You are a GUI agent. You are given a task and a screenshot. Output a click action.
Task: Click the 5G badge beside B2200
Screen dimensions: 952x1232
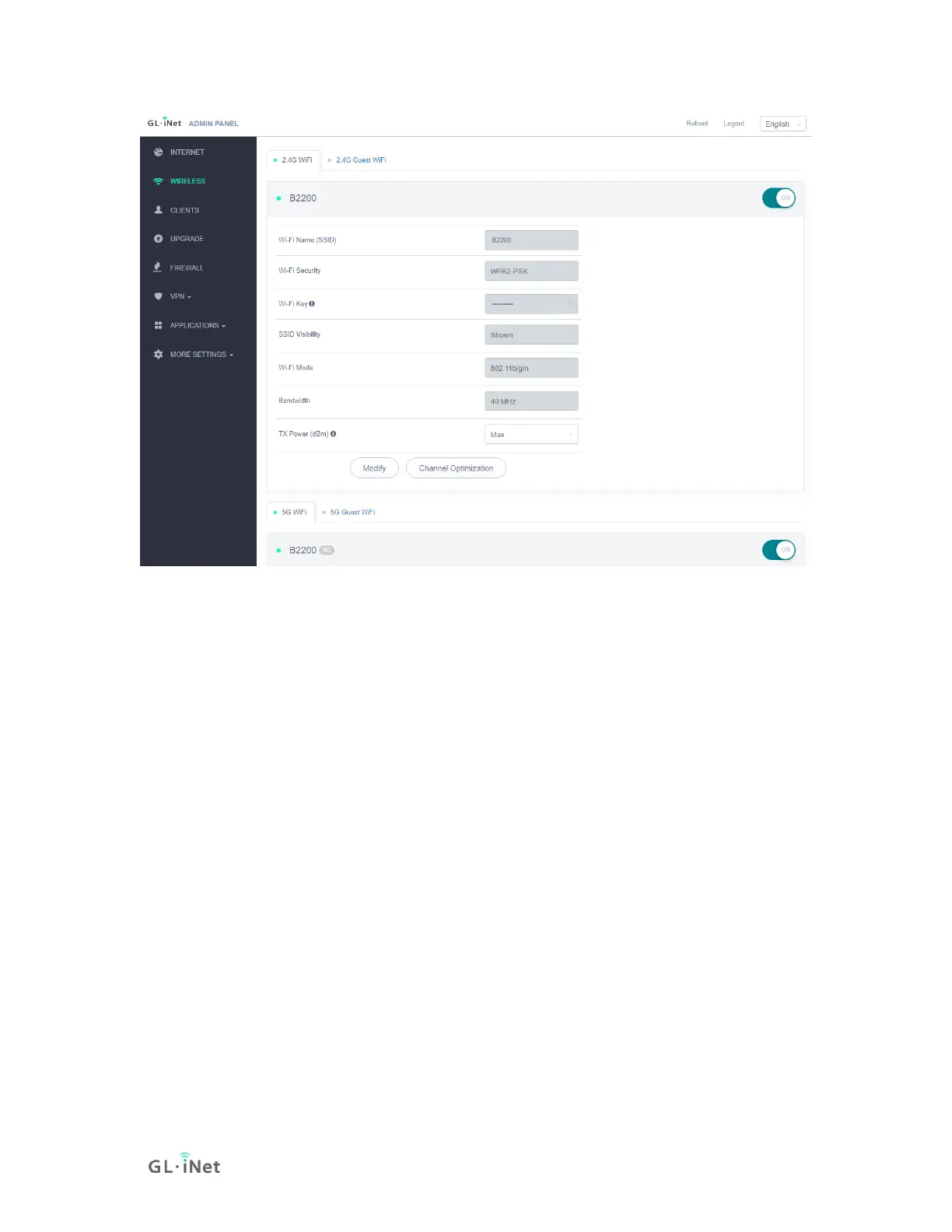(327, 551)
